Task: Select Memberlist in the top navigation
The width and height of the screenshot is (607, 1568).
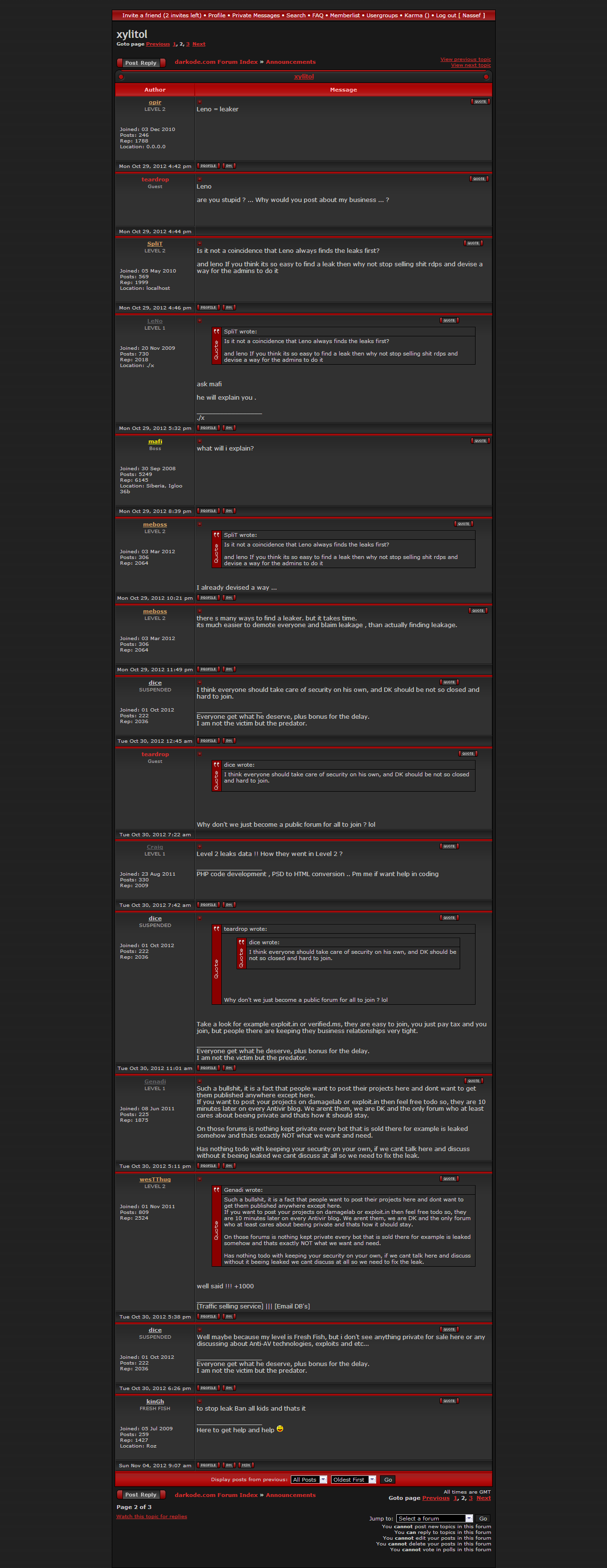Action: (x=345, y=15)
